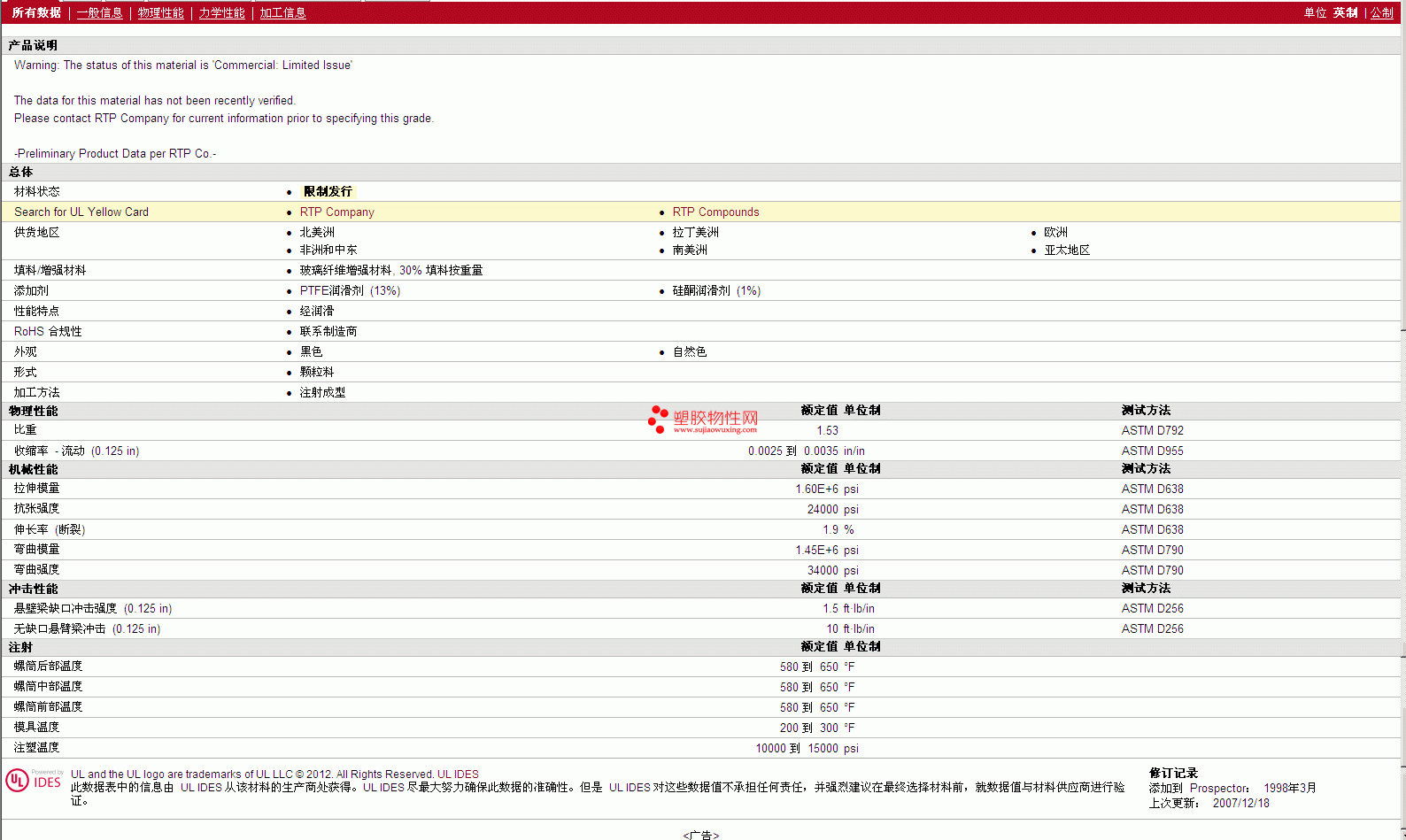Click the 硅酮润滑剂 (1%) additive entry
The image size is (1406, 840).
point(716,290)
